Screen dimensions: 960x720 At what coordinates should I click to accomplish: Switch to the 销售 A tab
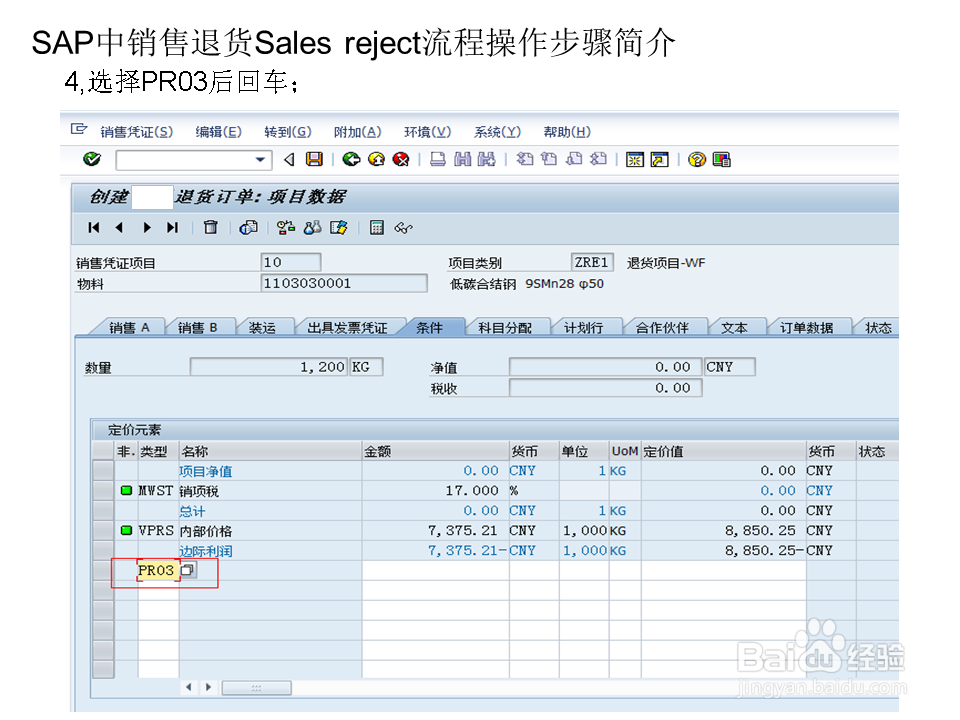click(129, 328)
